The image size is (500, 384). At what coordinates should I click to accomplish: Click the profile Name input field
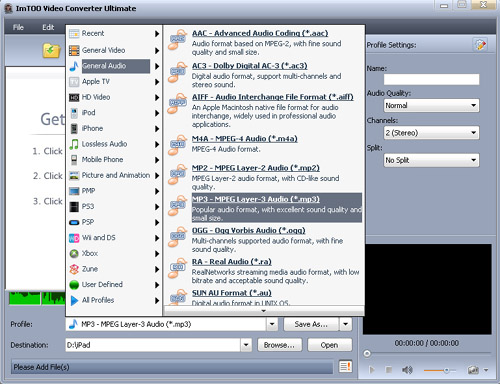pyautogui.click(x=431, y=79)
